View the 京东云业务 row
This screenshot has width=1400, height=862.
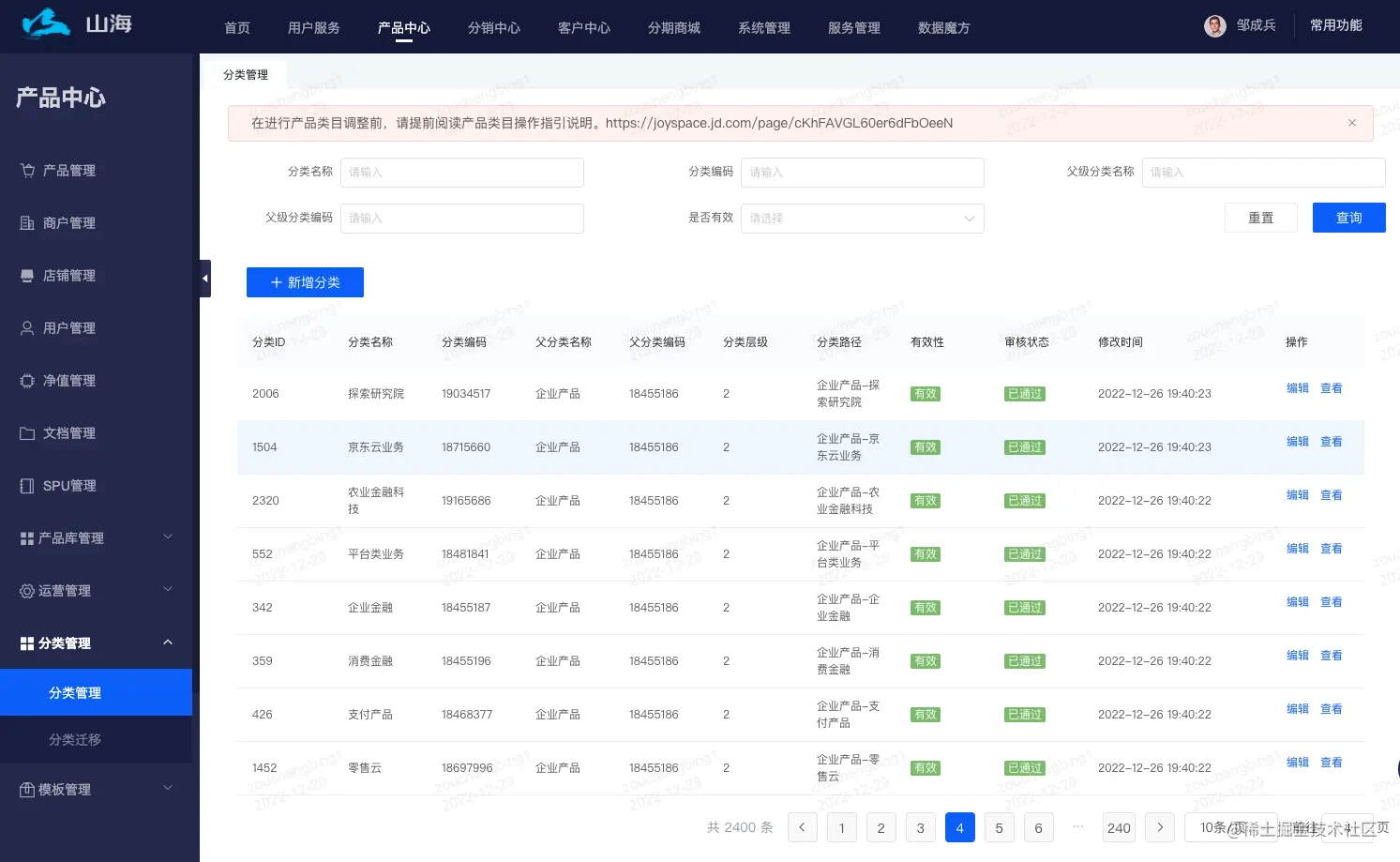tap(1332, 442)
